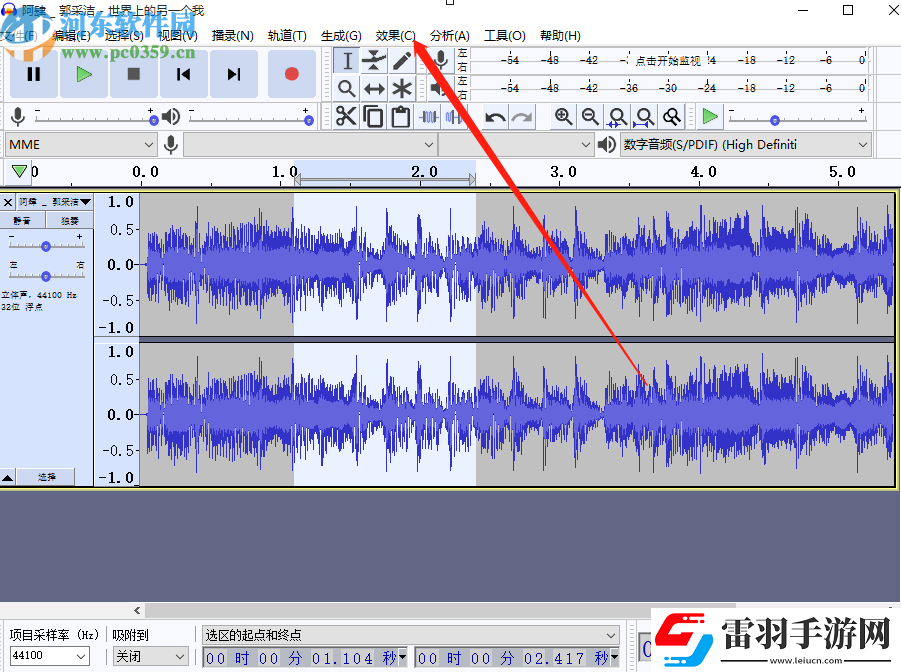Start playback with the green Play button
The width and height of the screenshot is (901, 672).
click(84, 74)
